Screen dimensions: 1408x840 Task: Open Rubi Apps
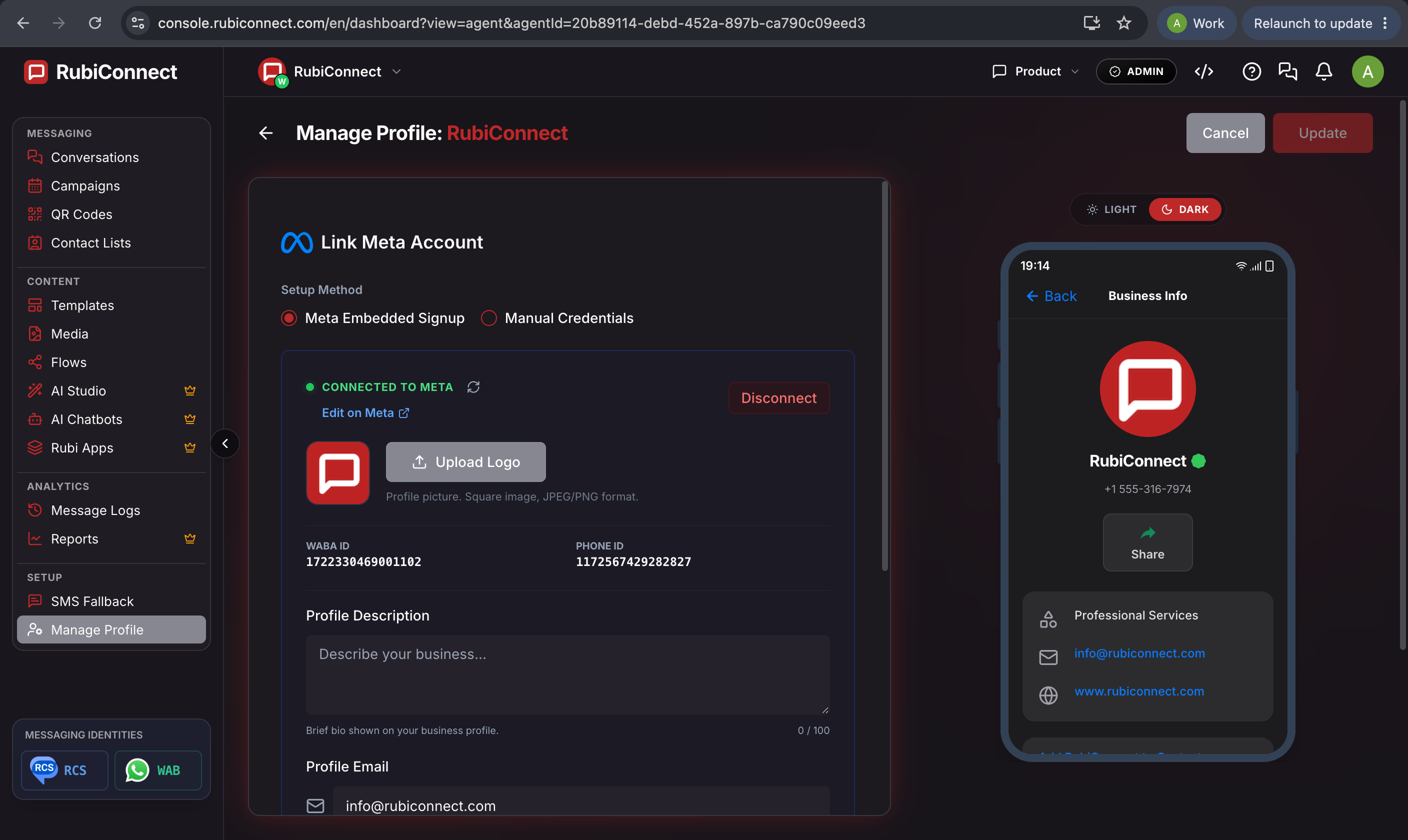point(111,447)
